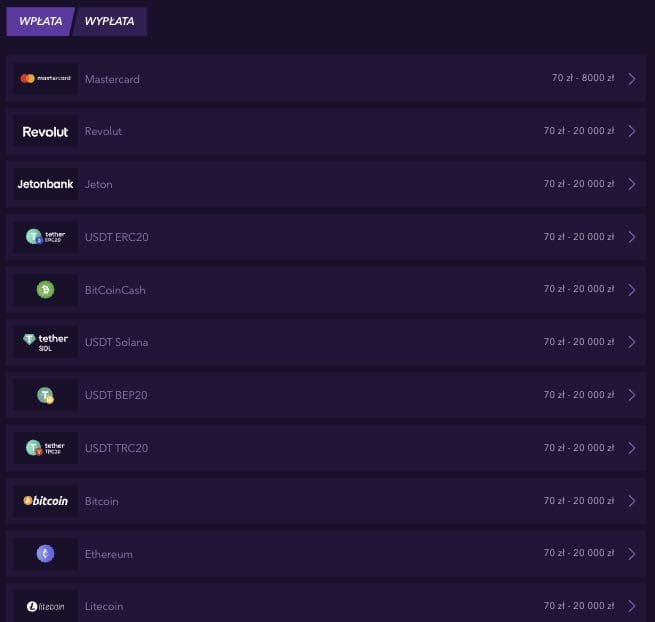Click the Mastercard logo icon
The image size is (655, 622).
pyautogui.click(x=45, y=79)
